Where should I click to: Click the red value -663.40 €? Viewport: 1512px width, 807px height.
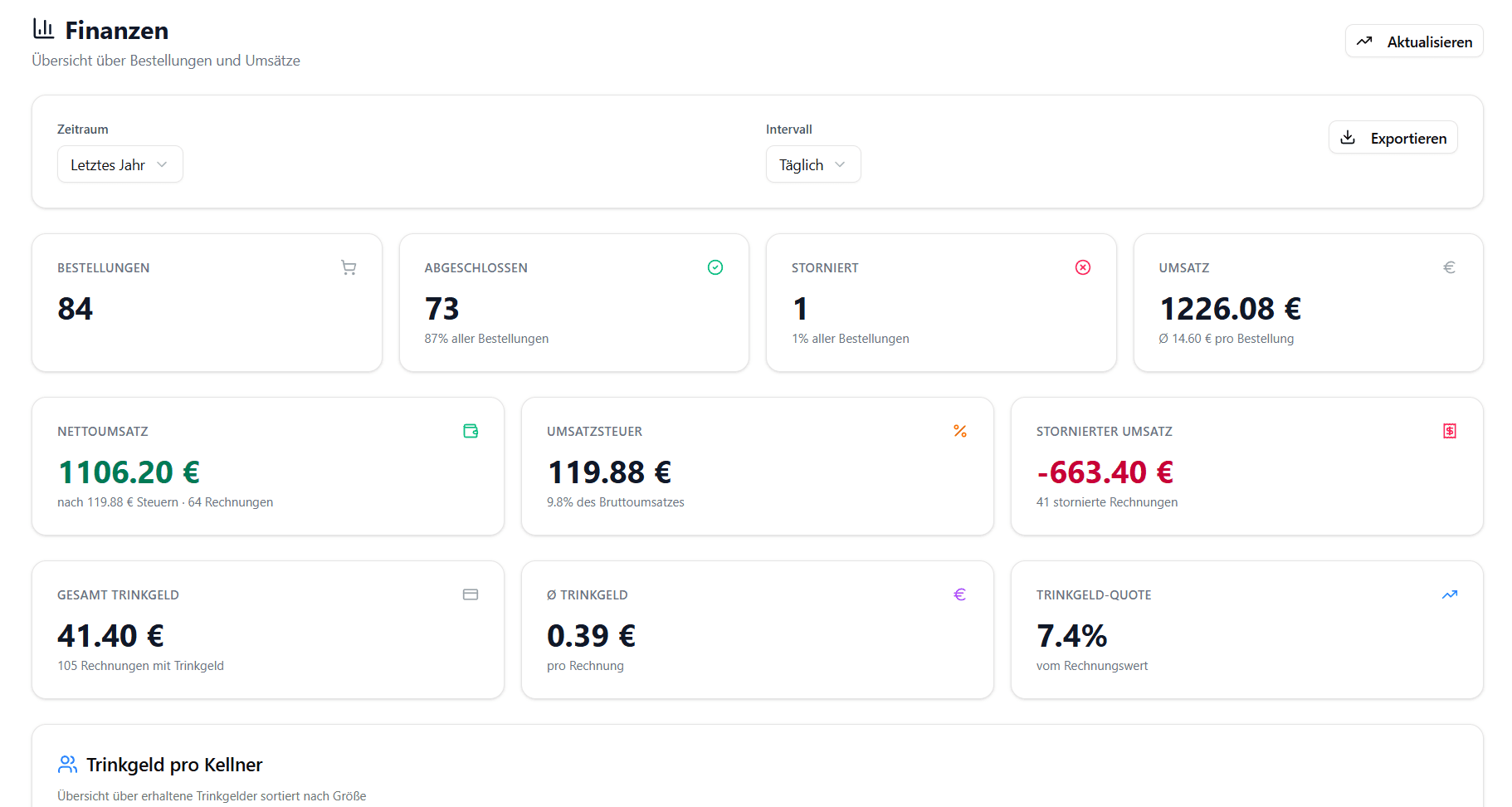click(1105, 472)
